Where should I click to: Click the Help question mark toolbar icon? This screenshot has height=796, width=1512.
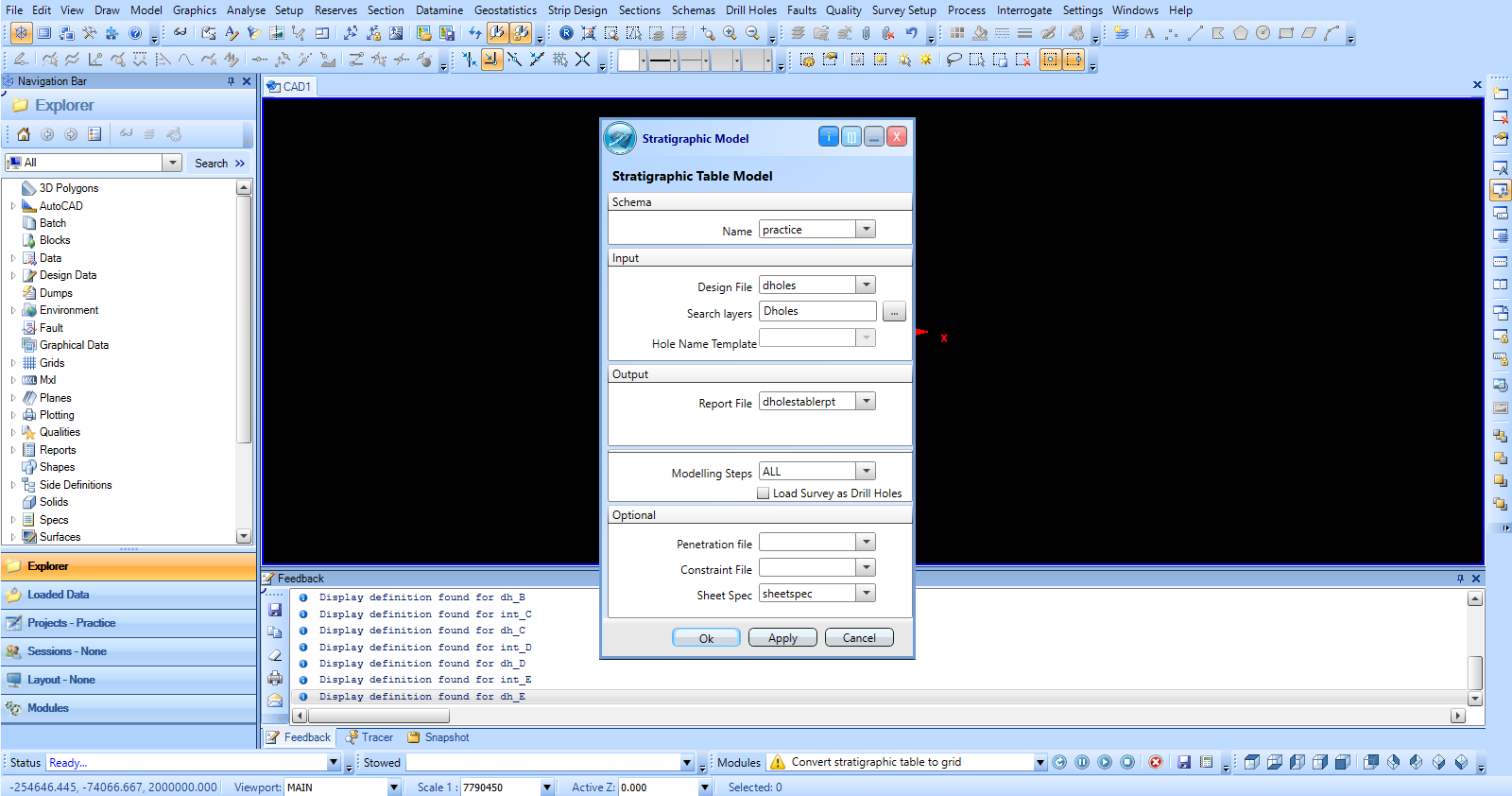(135, 33)
